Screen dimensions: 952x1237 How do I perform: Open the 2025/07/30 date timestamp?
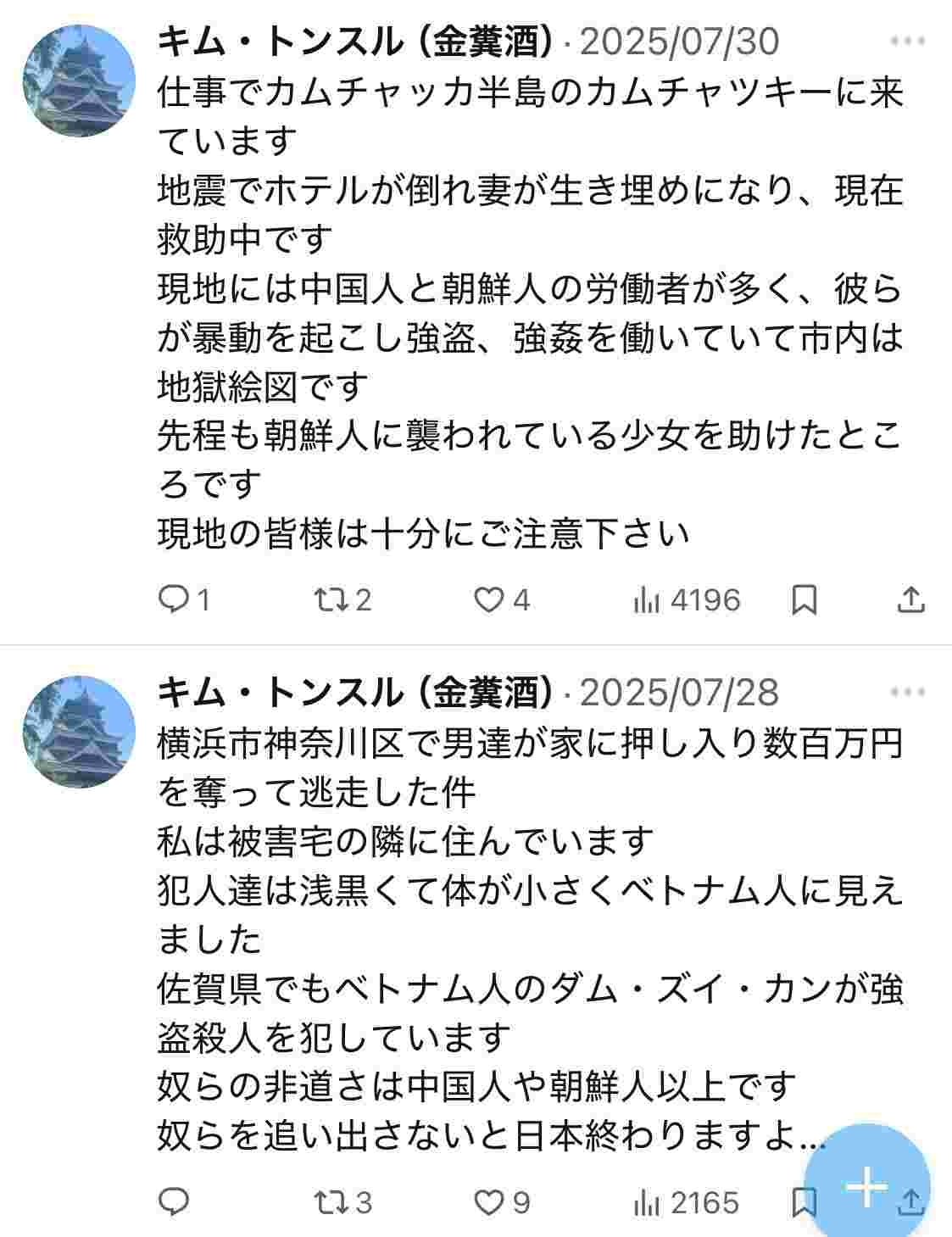pos(679,42)
